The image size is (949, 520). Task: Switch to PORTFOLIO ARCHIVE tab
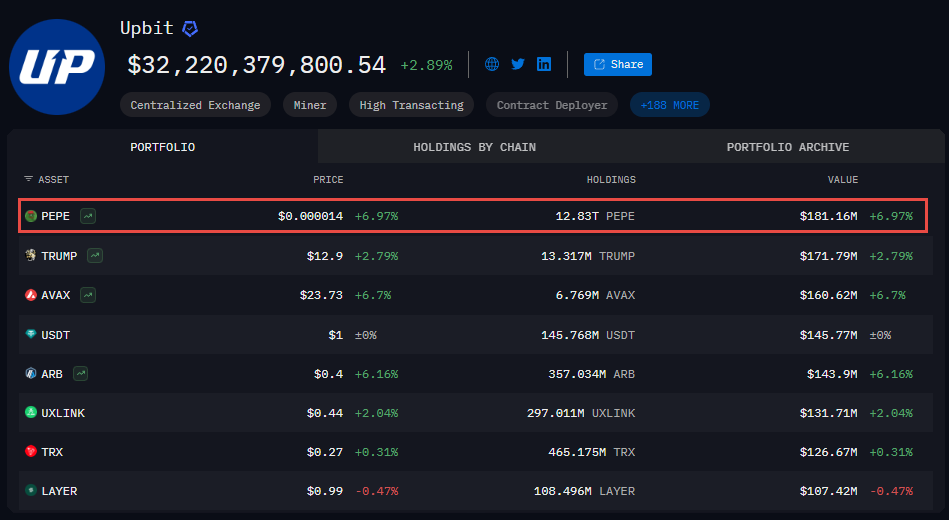coord(788,146)
